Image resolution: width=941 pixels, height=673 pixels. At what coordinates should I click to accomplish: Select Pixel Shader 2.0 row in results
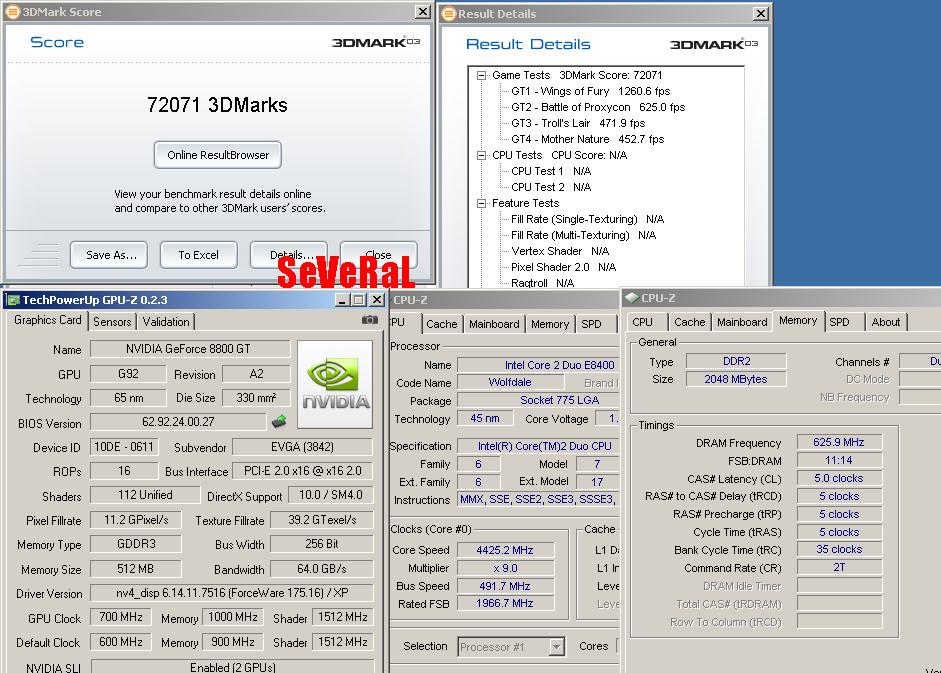[564, 267]
